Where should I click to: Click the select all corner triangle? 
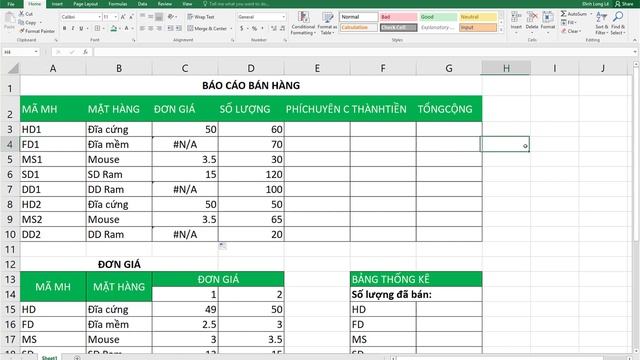[13, 68]
